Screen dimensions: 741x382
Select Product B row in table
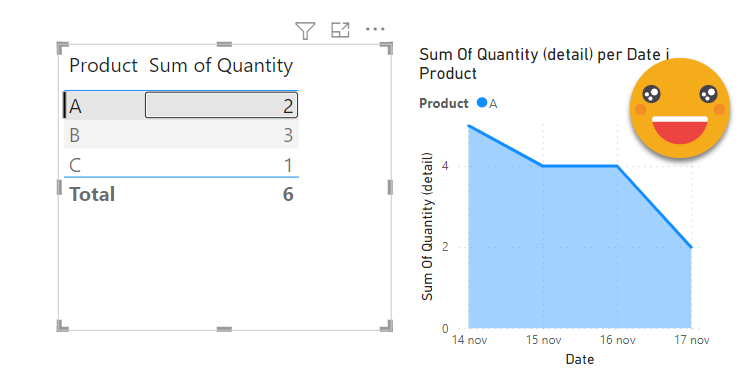click(181, 135)
